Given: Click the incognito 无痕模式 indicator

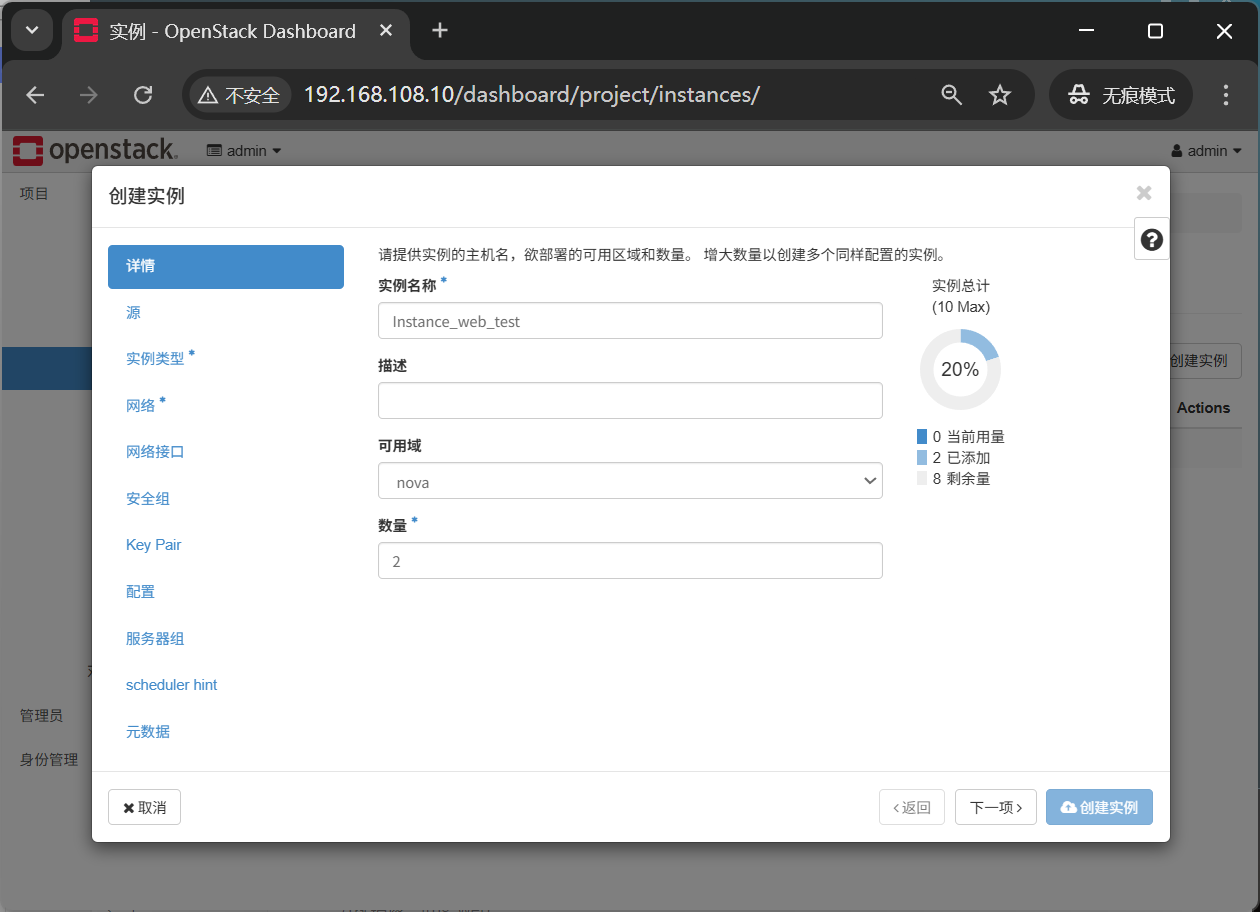Looking at the screenshot, I should coord(1121,95).
